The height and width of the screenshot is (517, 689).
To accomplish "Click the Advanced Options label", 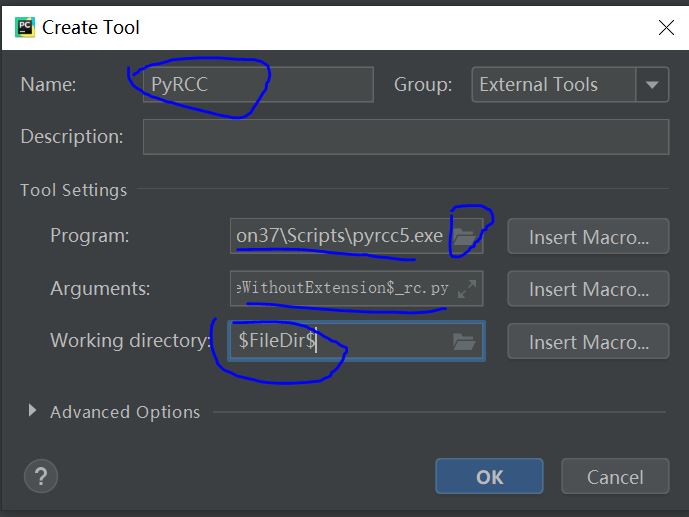I will pyautogui.click(x=125, y=412).
